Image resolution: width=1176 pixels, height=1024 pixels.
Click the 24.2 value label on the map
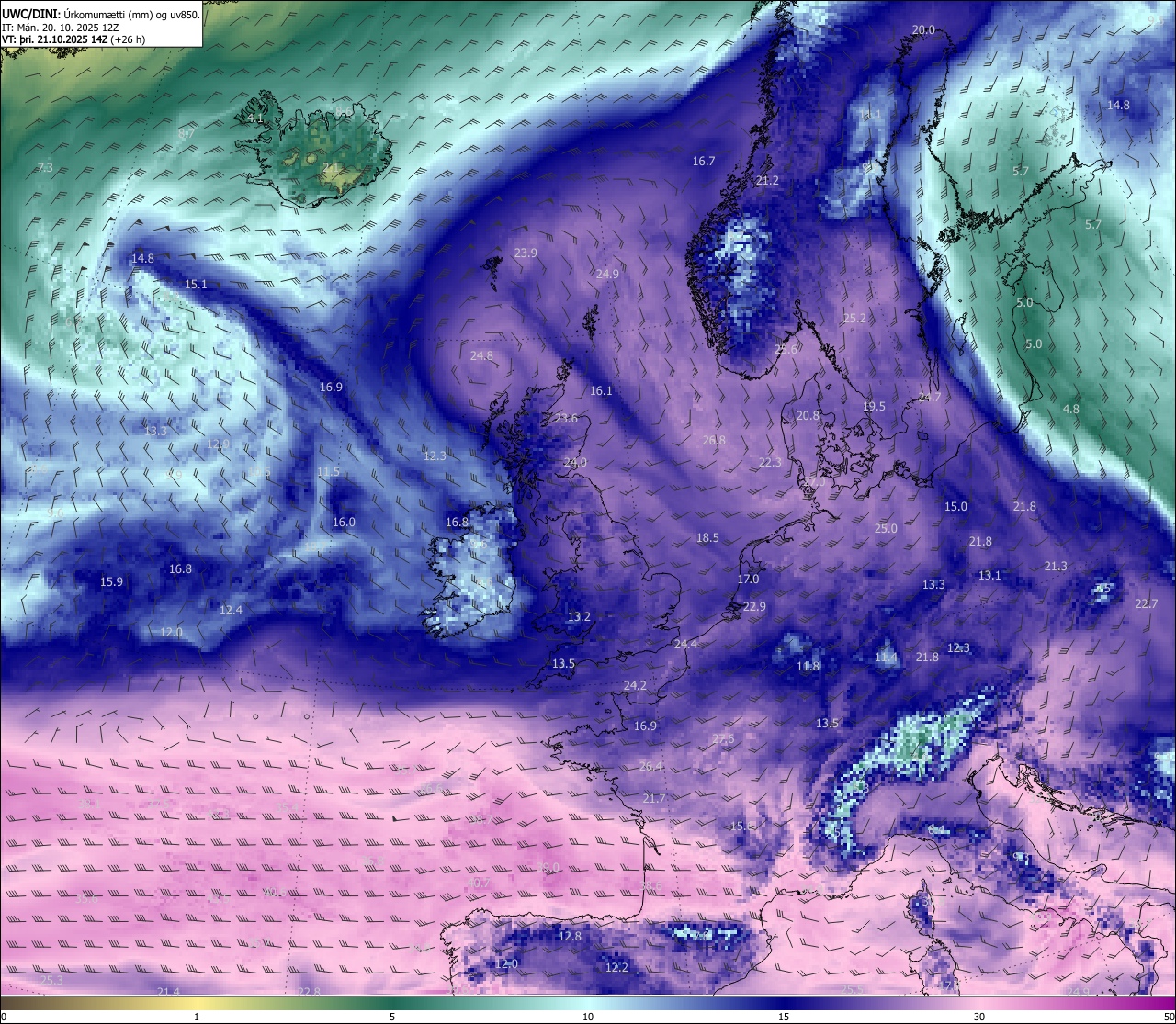(x=635, y=686)
